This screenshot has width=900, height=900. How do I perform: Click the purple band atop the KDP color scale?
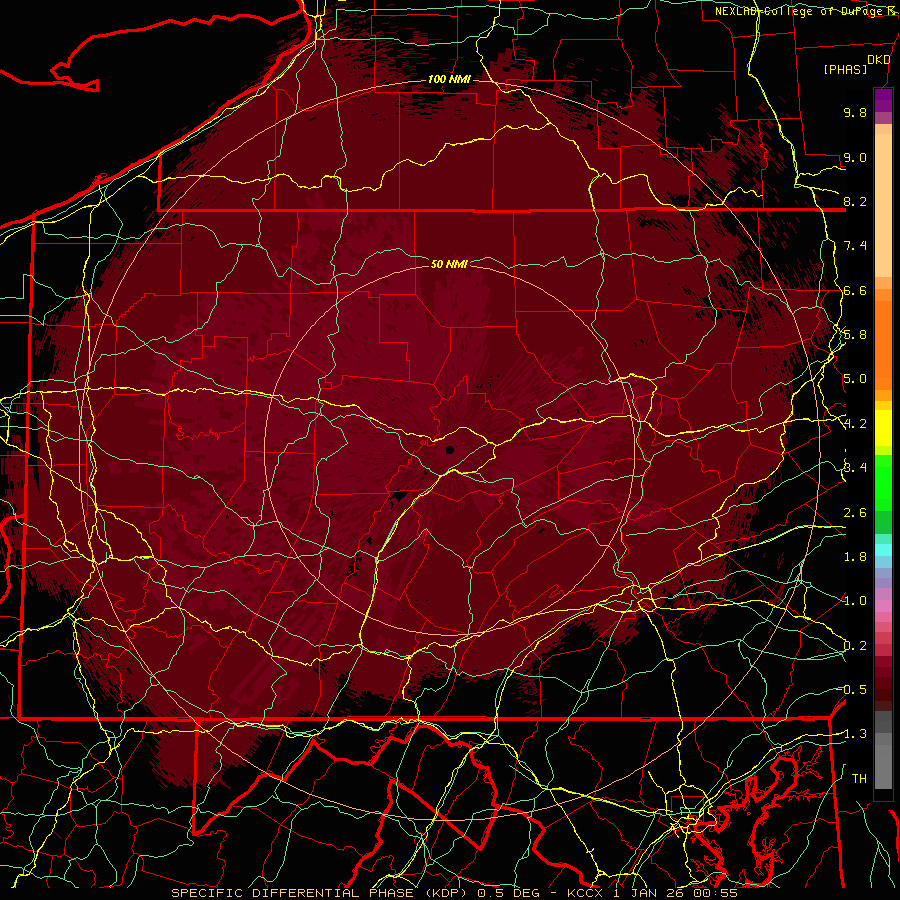click(x=883, y=100)
